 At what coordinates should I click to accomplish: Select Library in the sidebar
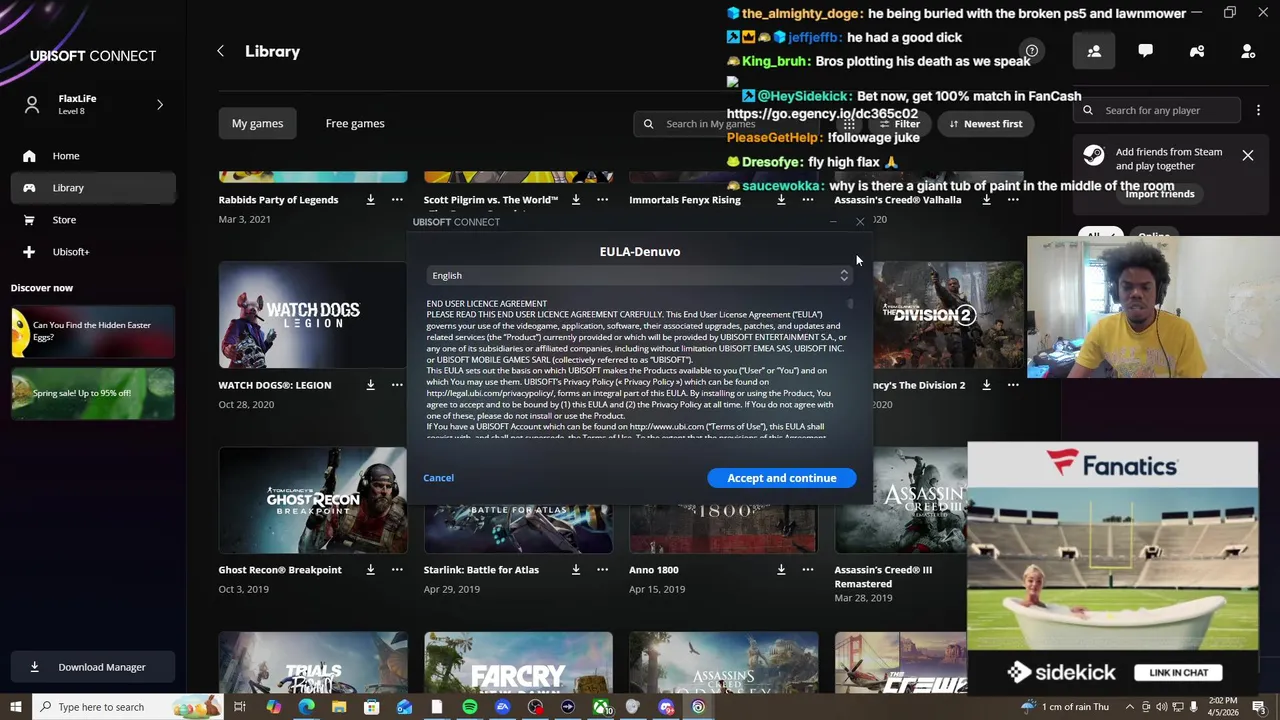(93, 188)
